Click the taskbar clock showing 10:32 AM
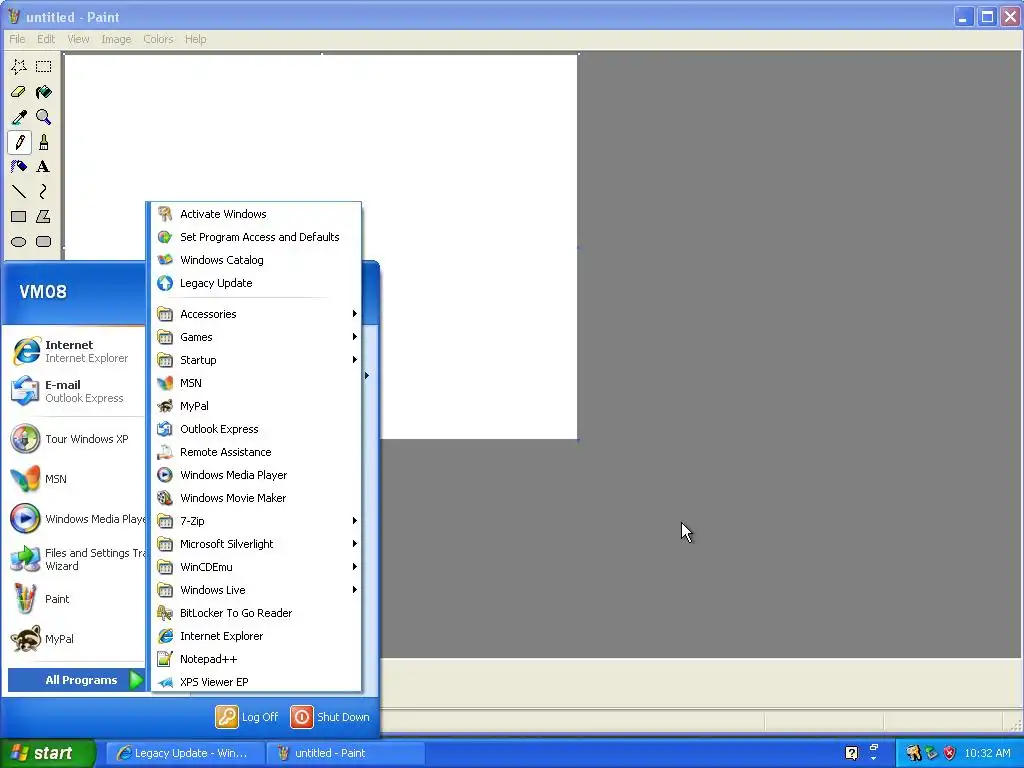The width and height of the screenshot is (1024, 768). (x=987, y=753)
